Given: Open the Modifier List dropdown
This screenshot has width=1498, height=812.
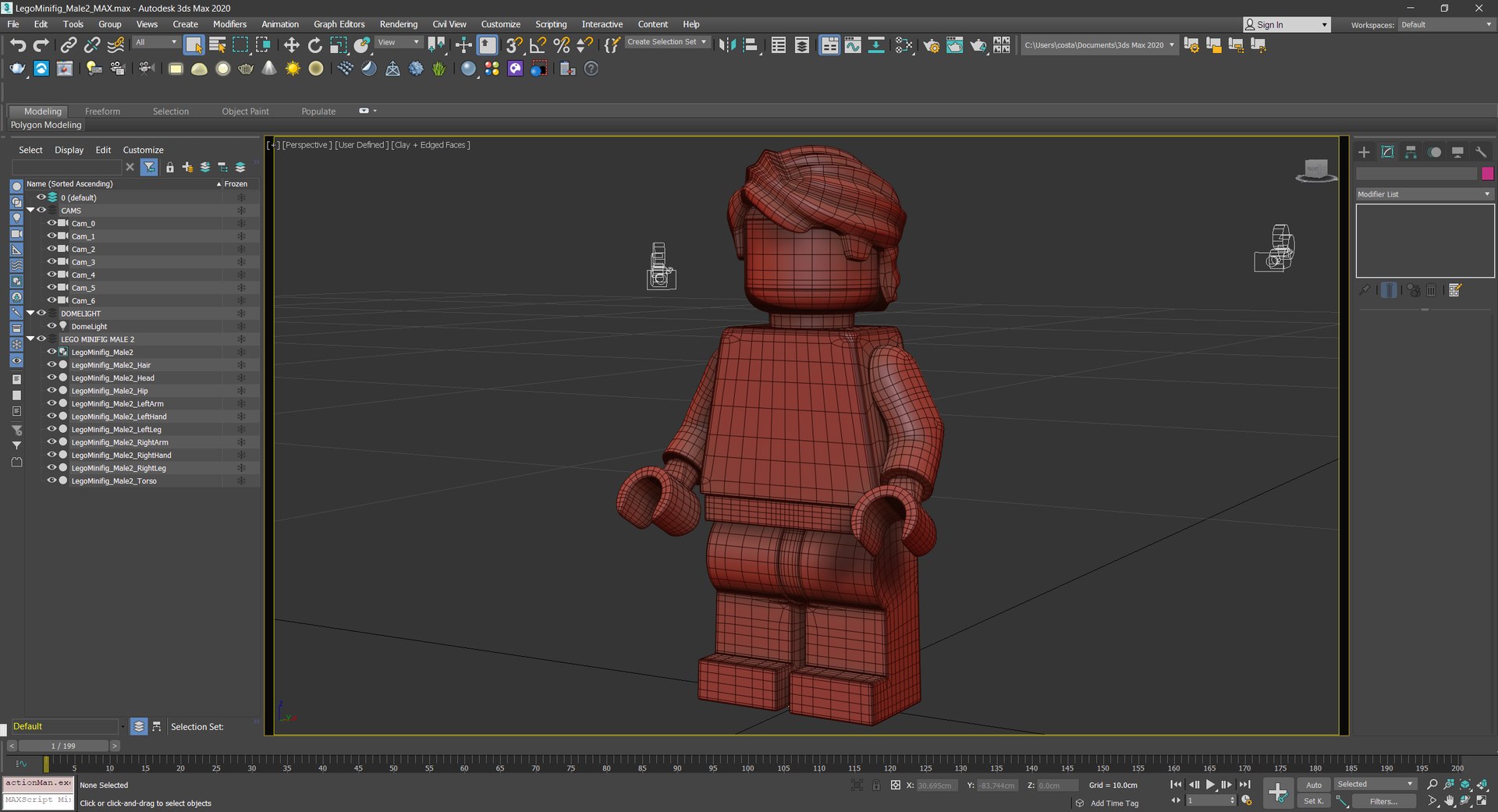Looking at the screenshot, I should (x=1424, y=194).
